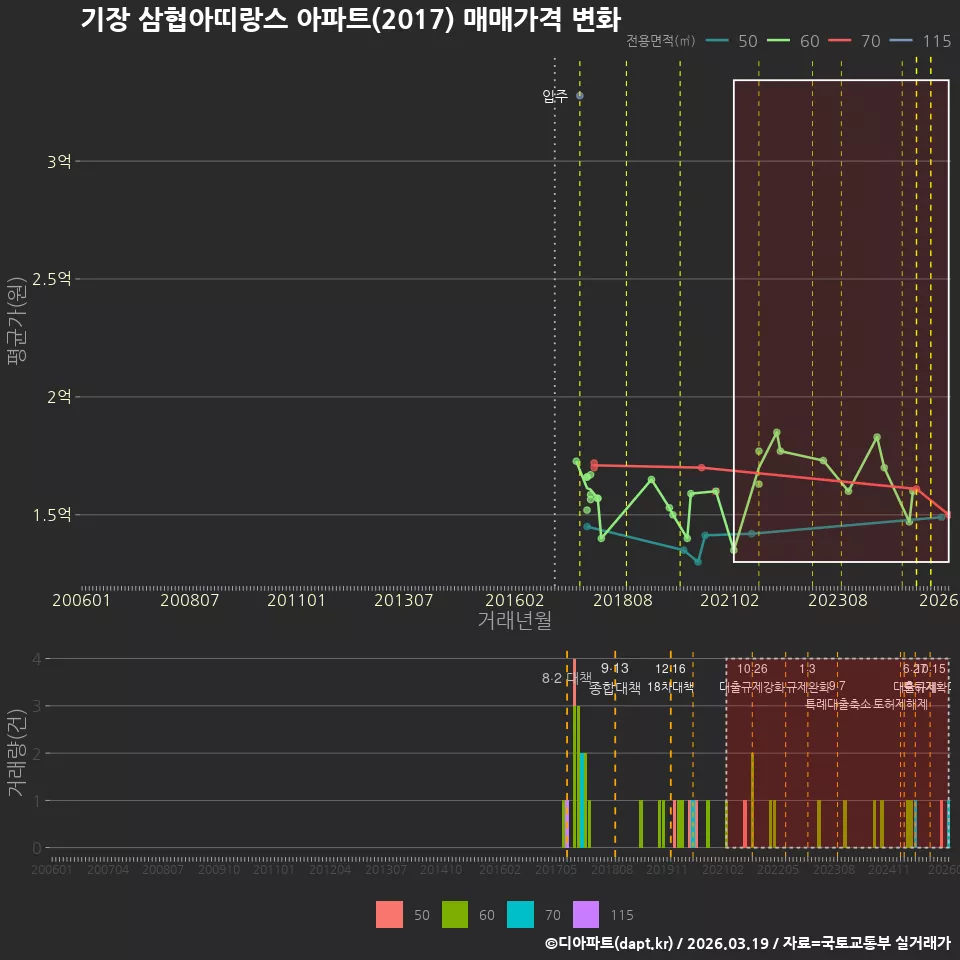Click the '거래량(건)' axis title
This screenshot has width=960, height=960.
[17, 753]
